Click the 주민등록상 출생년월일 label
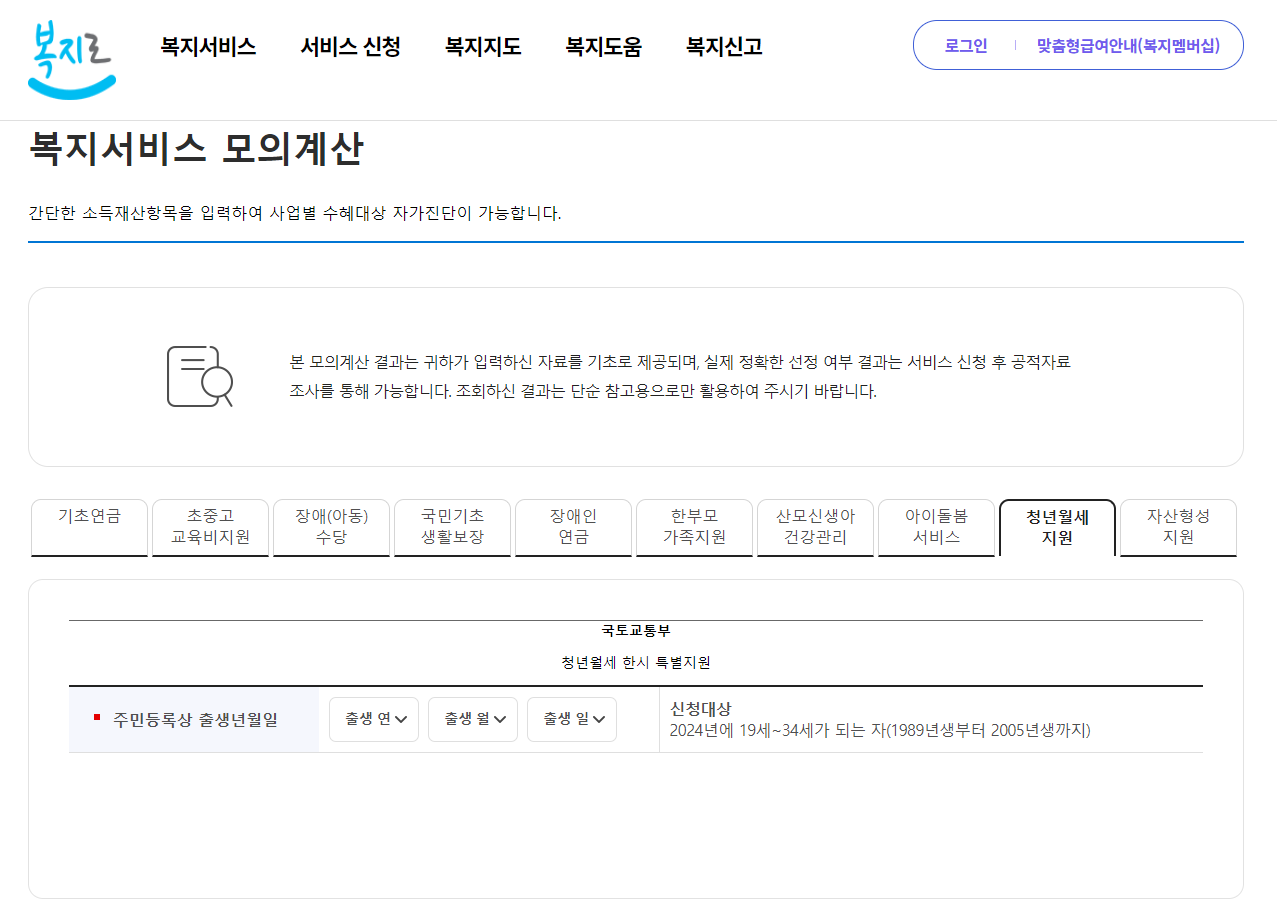Viewport: 1277px width, 917px height. click(x=195, y=719)
